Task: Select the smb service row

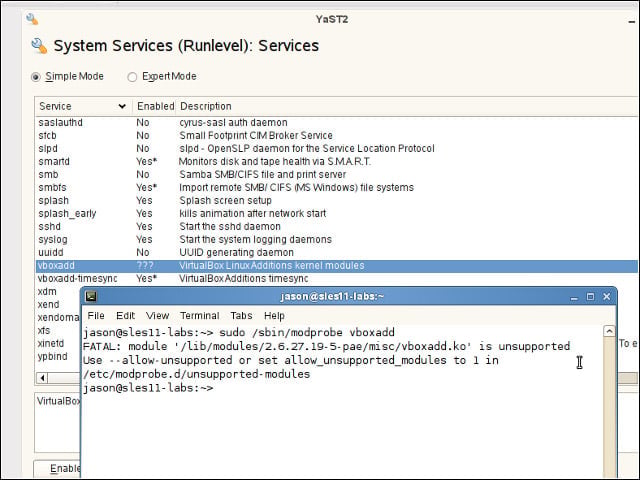Action: [337, 175]
